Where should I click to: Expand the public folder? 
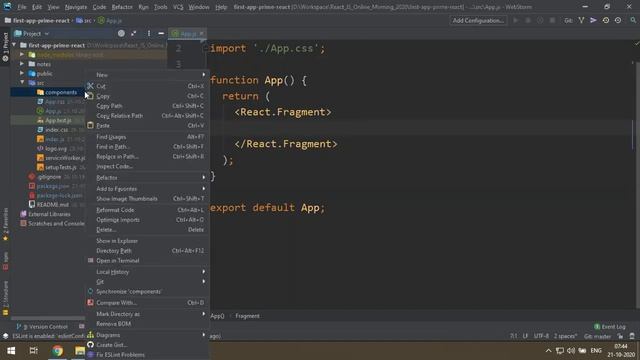pyautogui.click(x=22, y=73)
